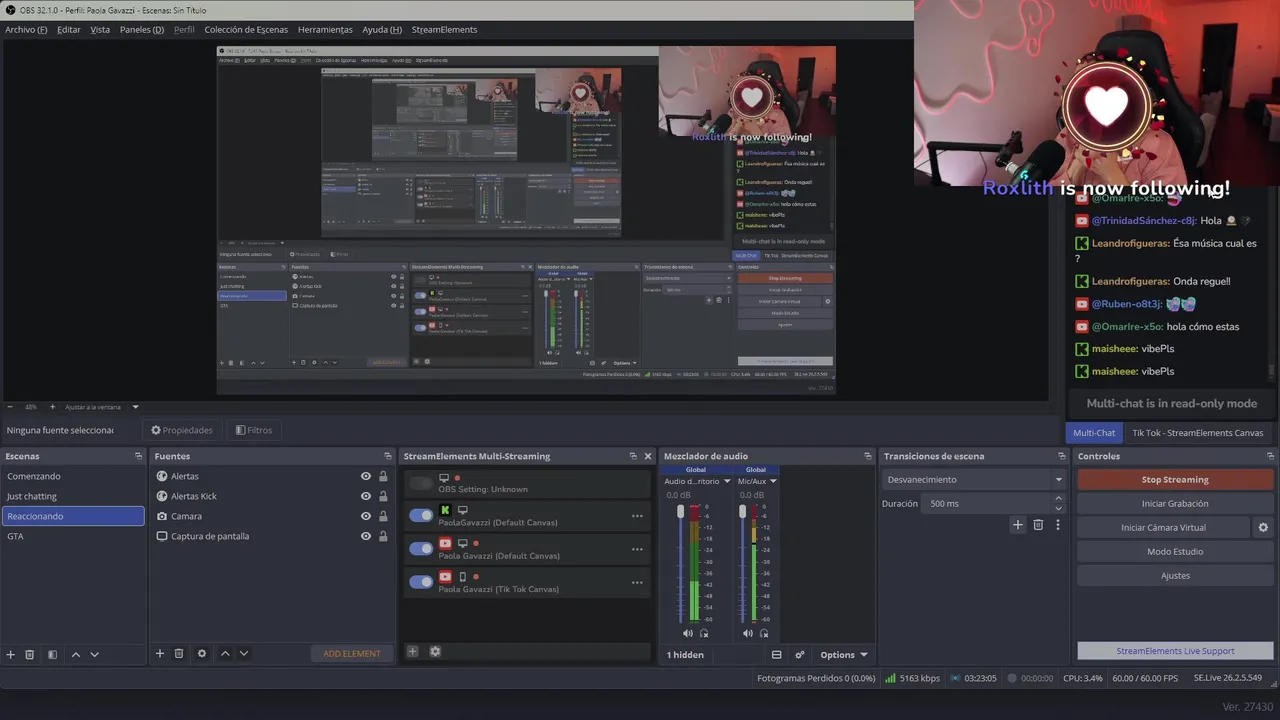This screenshot has height=720, width=1280.
Task: Pop out the Escenas dock
Action: click(139, 456)
